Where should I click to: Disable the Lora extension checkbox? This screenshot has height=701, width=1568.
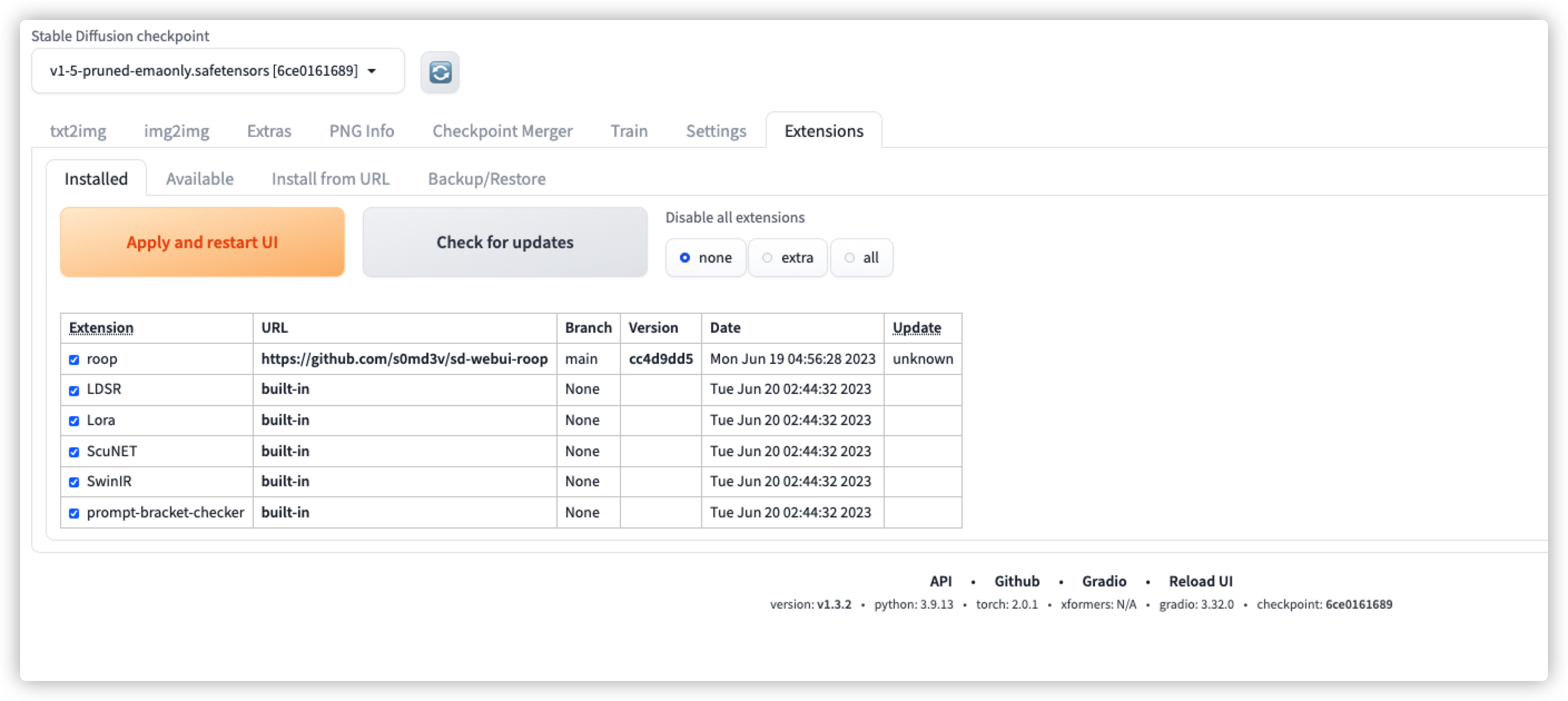pos(74,421)
